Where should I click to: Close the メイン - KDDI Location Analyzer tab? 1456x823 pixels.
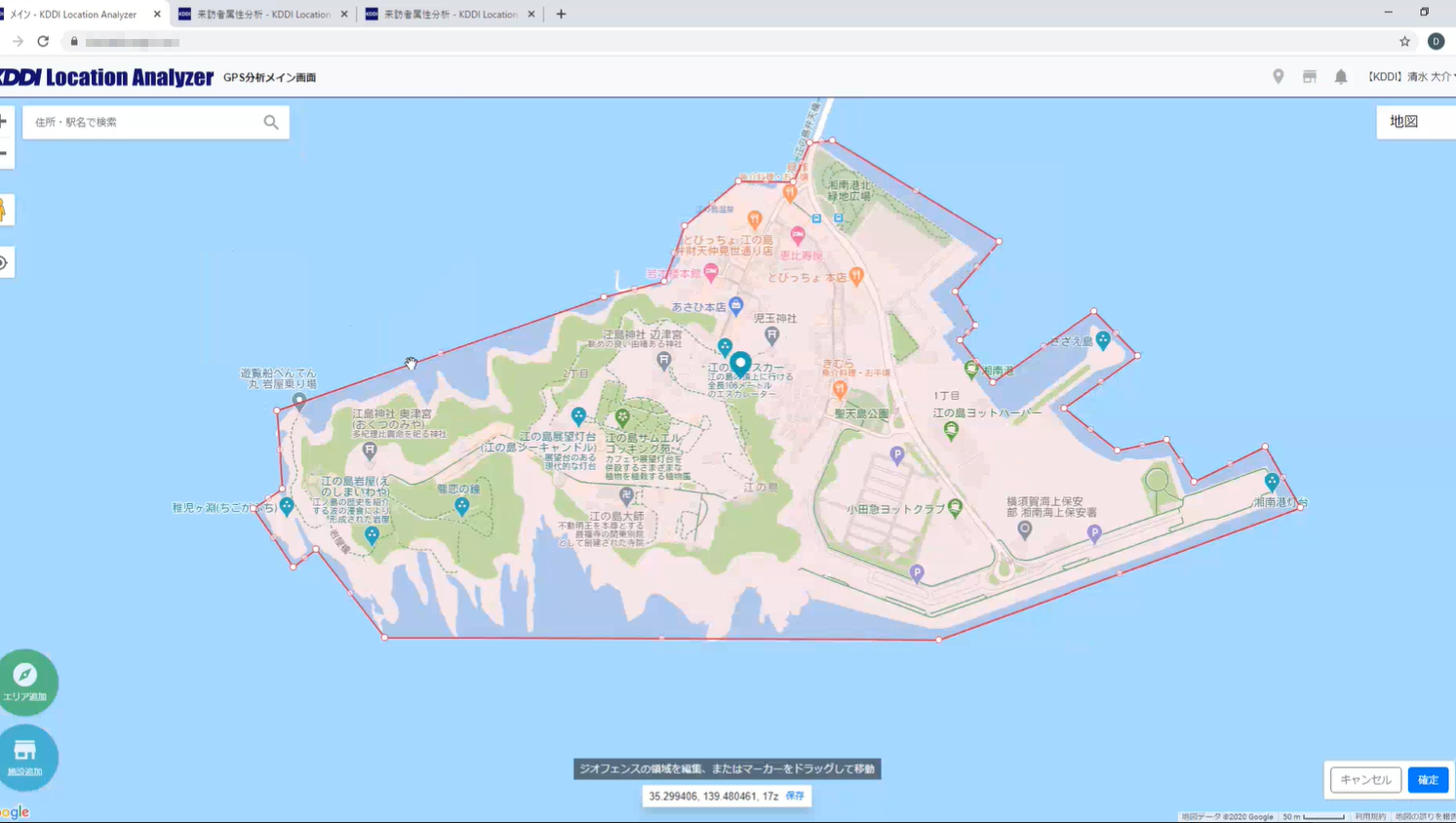coord(157,15)
